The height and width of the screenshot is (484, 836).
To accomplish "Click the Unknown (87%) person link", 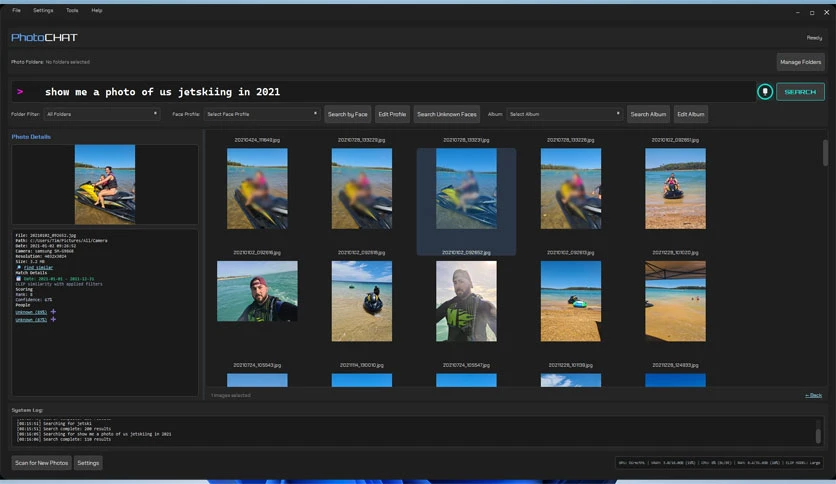I will (31, 320).
